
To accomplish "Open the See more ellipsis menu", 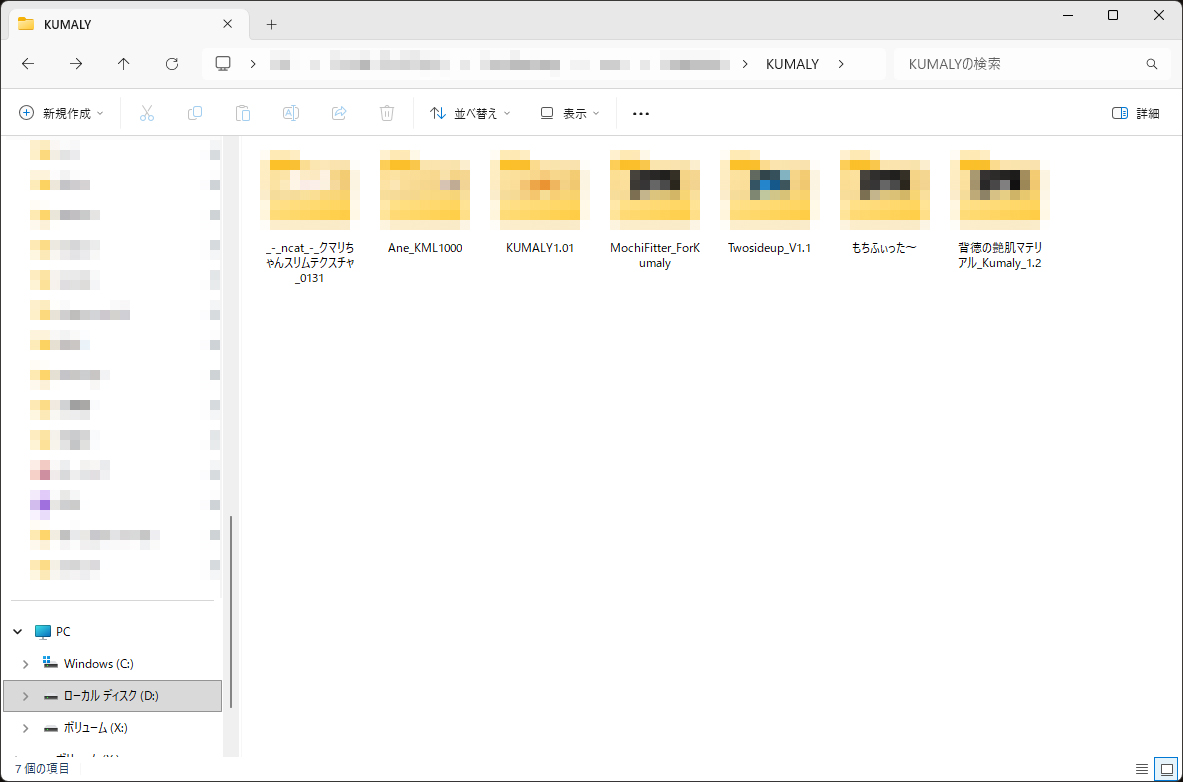I will click(x=641, y=114).
